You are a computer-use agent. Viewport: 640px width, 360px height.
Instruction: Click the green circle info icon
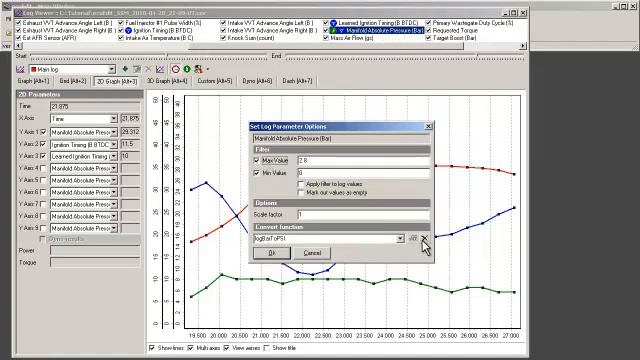pyautogui.click(x=187, y=69)
